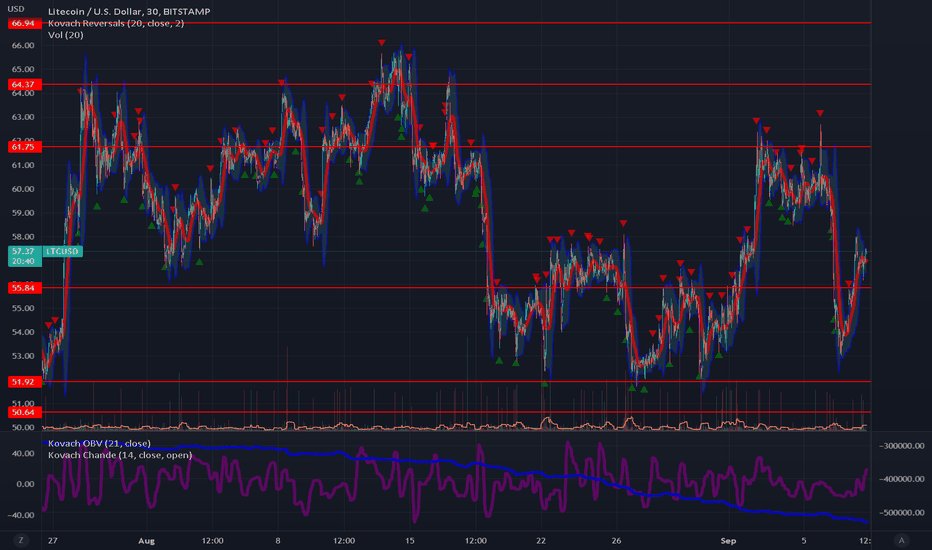Image resolution: width=932 pixels, height=550 pixels.
Task: Click the Aug date on time axis
Action: pos(146,540)
